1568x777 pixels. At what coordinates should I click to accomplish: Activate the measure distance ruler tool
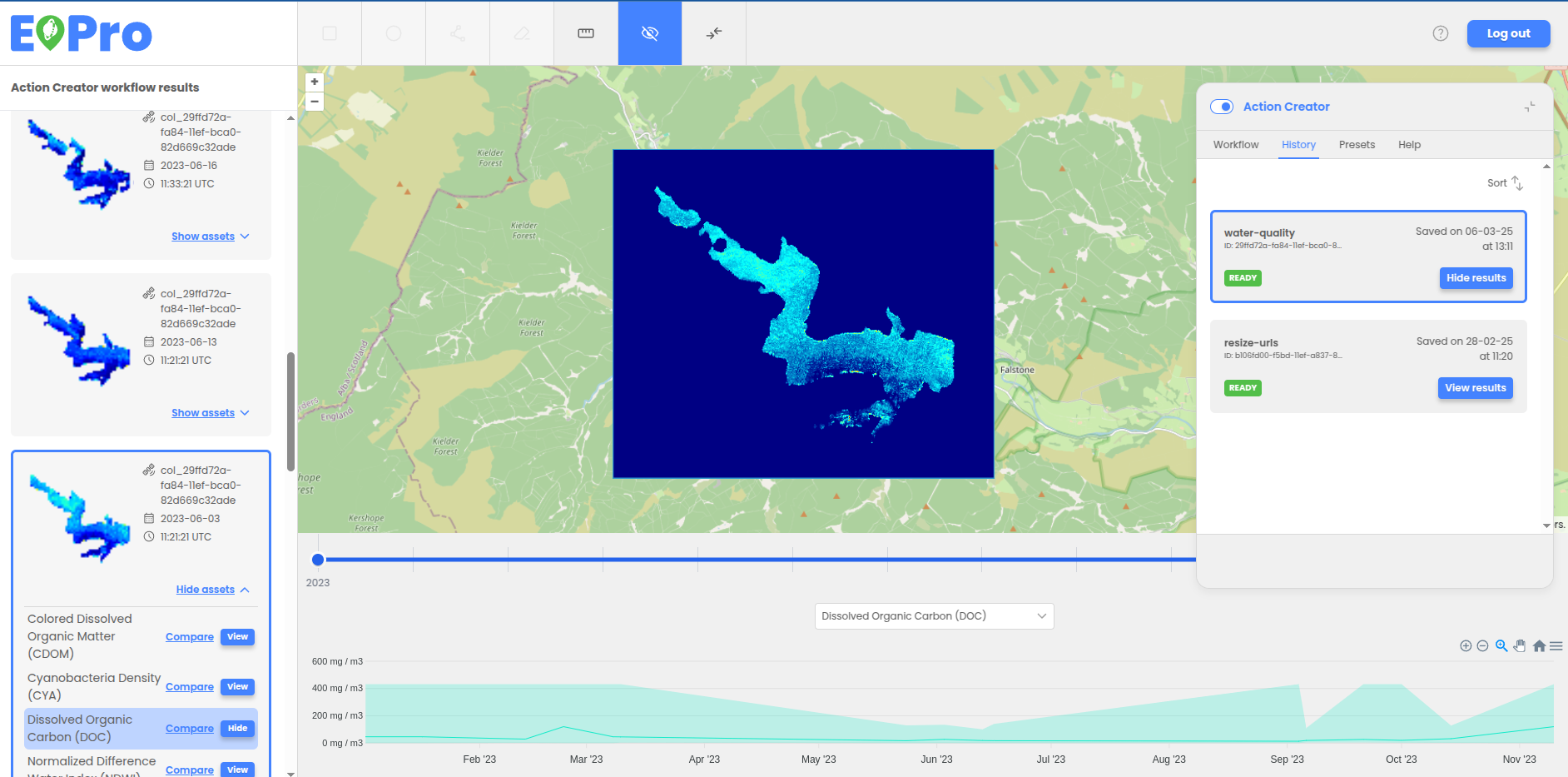tap(586, 33)
